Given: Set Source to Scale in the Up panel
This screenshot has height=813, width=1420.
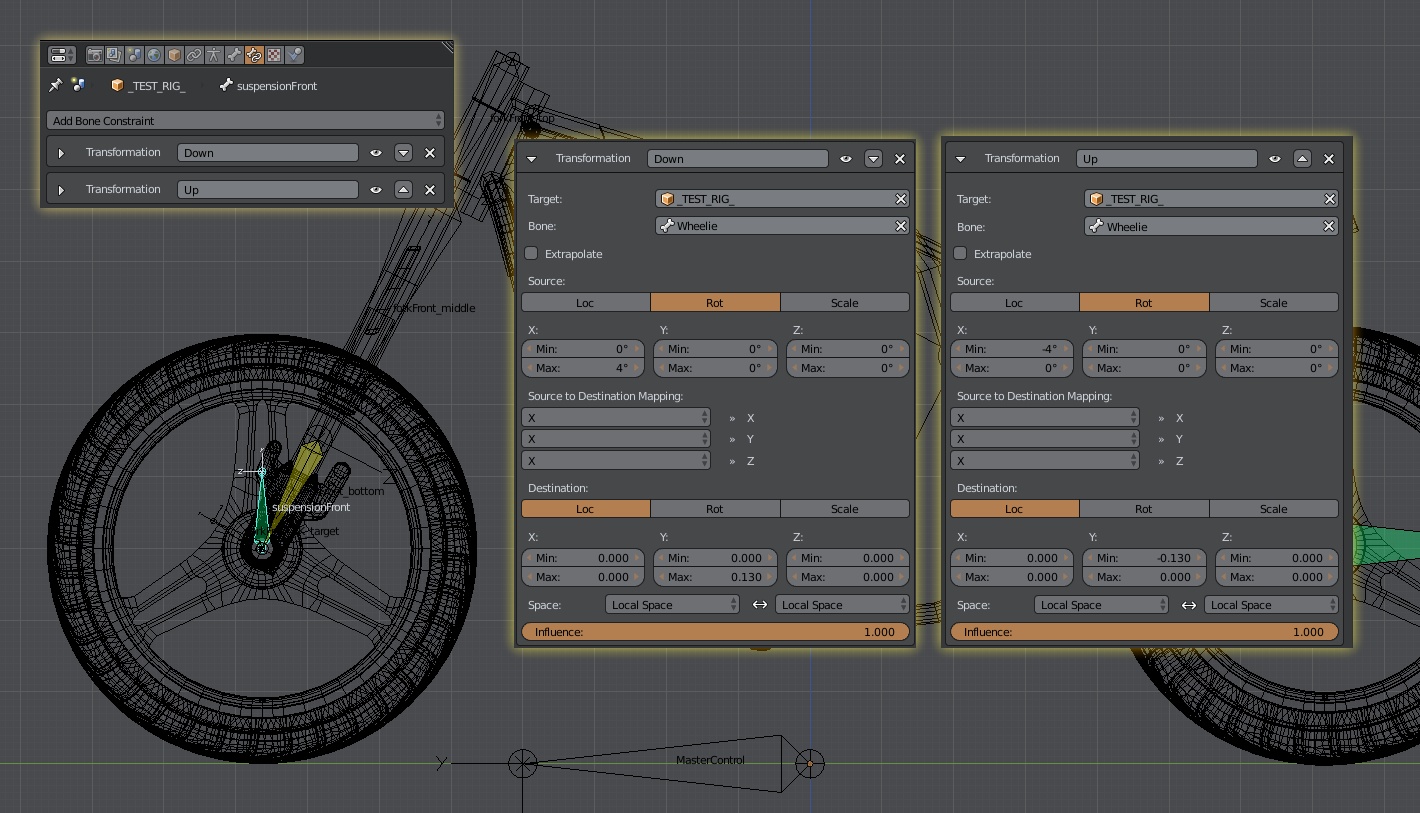Looking at the screenshot, I should tap(1274, 303).
